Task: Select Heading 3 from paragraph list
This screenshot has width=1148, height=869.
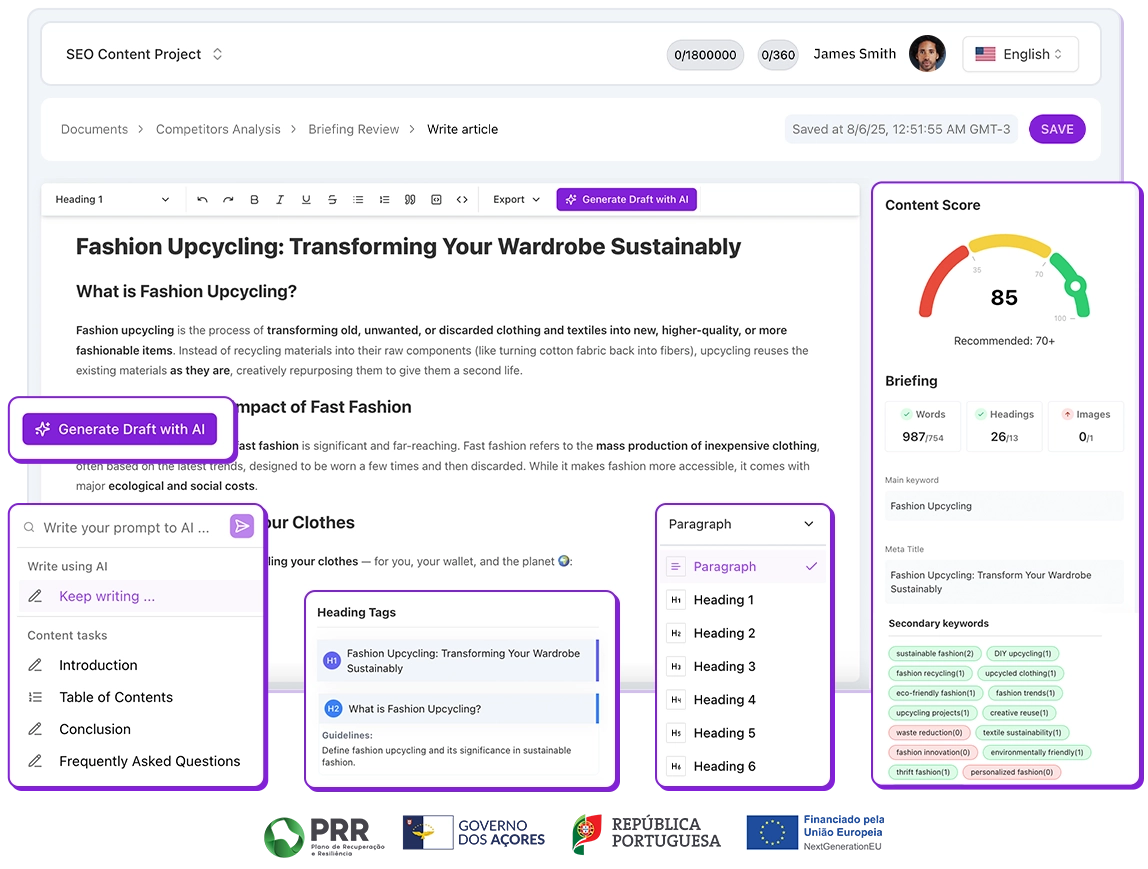Action: pyautogui.click(x=724, y=666)
